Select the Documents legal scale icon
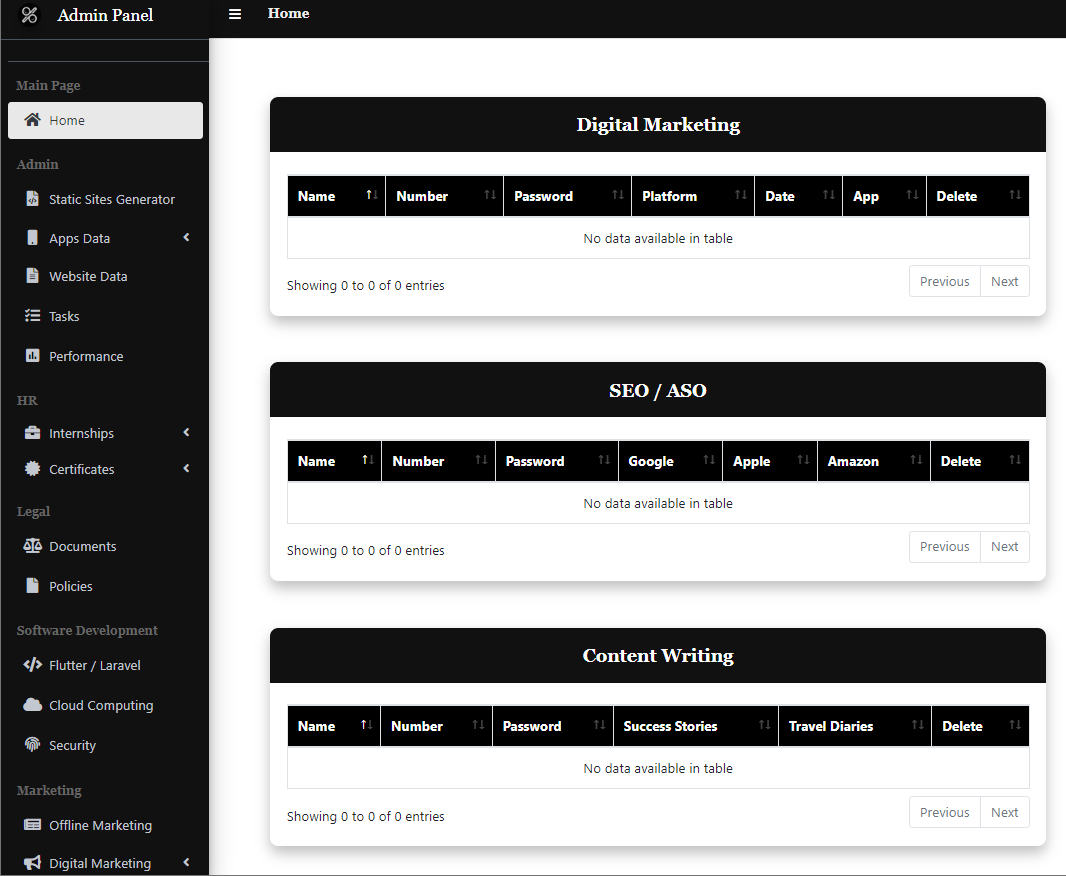 (x=32, y=546)
